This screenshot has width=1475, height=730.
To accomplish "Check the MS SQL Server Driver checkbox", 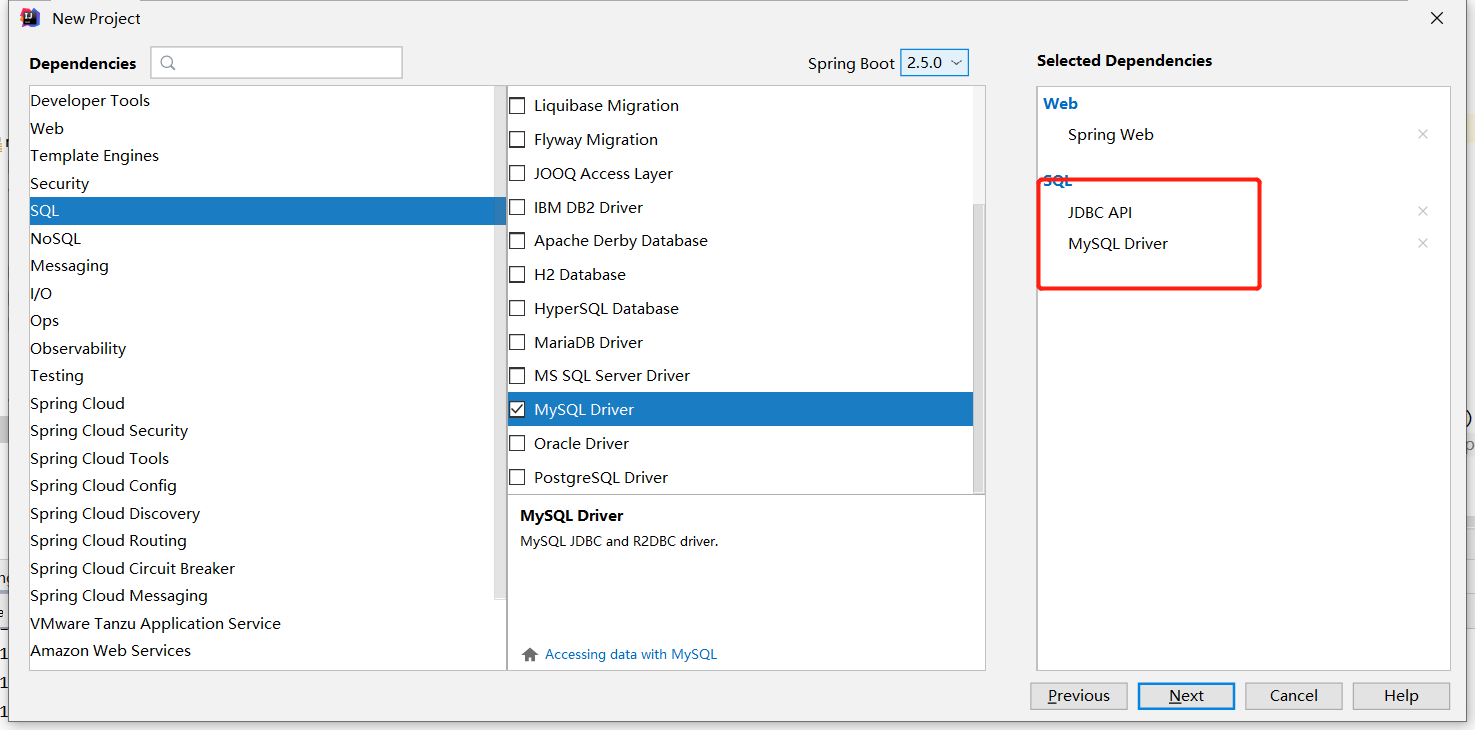I will point(517,375).
